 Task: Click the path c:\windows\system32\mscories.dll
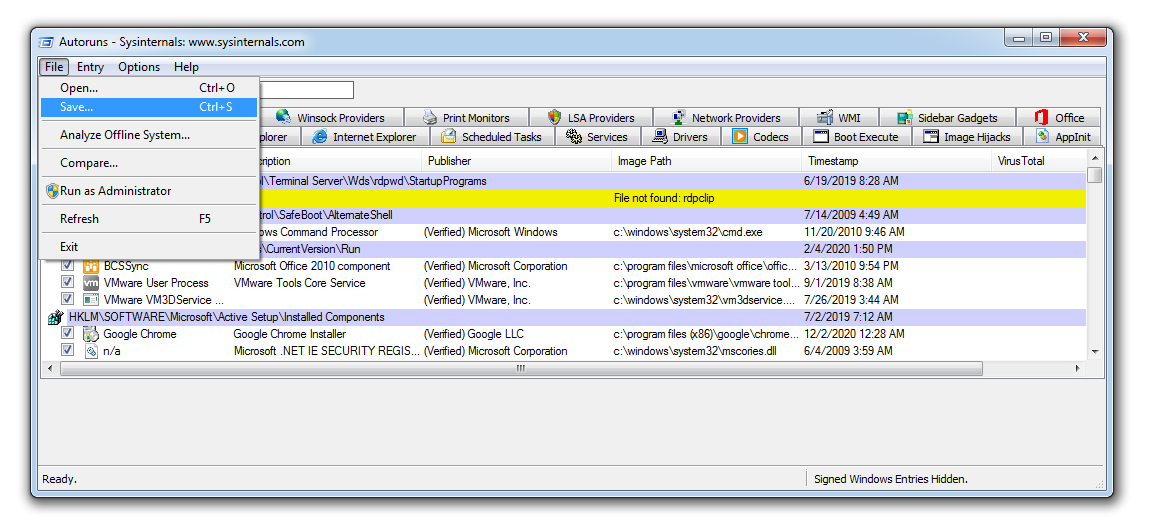click(x=695, y=351)
